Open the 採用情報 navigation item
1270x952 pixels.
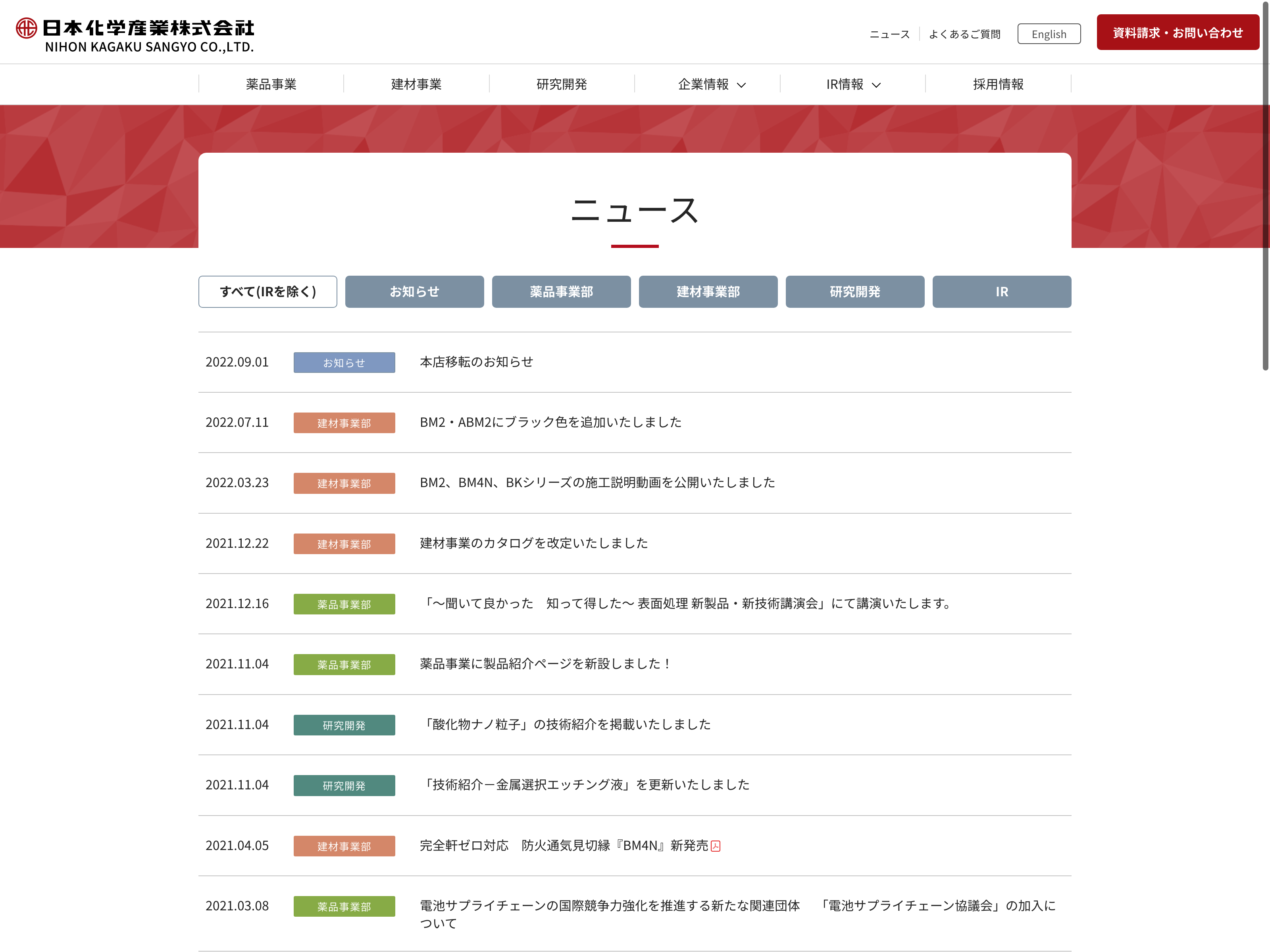click(x=998, y=84)
